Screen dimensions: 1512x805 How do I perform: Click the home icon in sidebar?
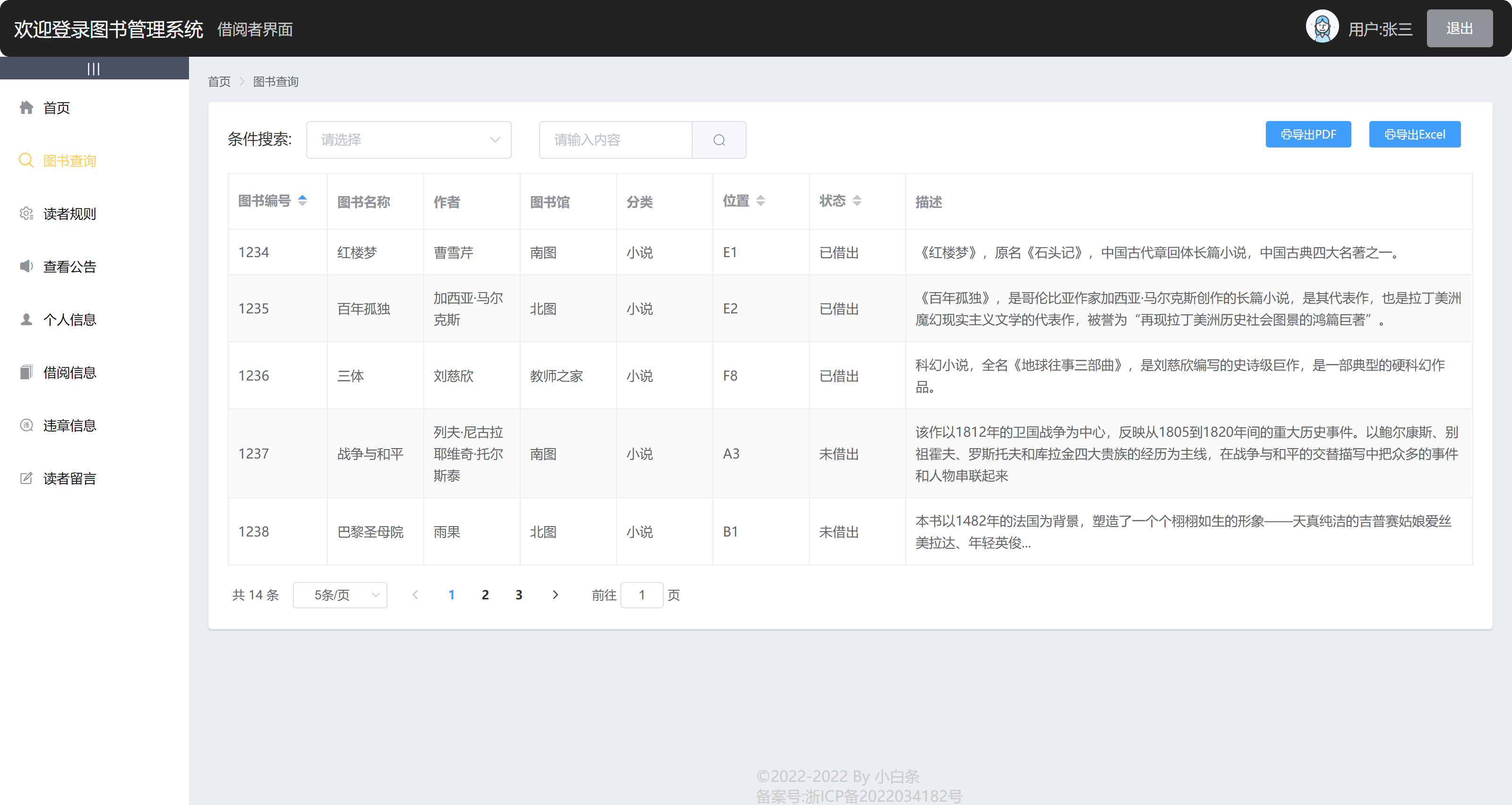click(x=26, y=107)
